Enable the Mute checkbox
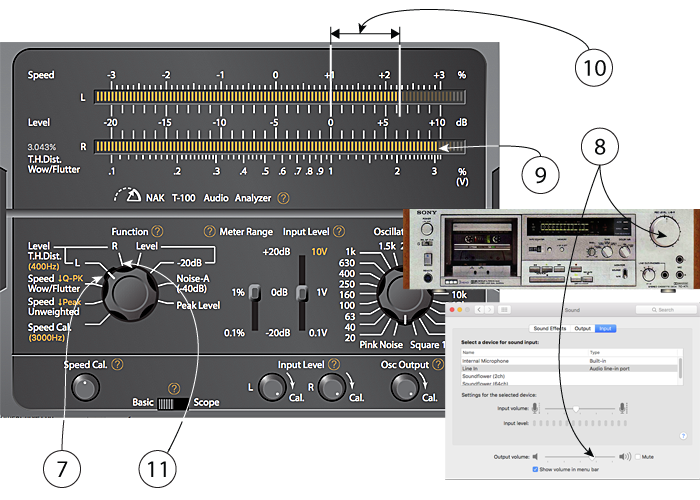 pos(638,457)
